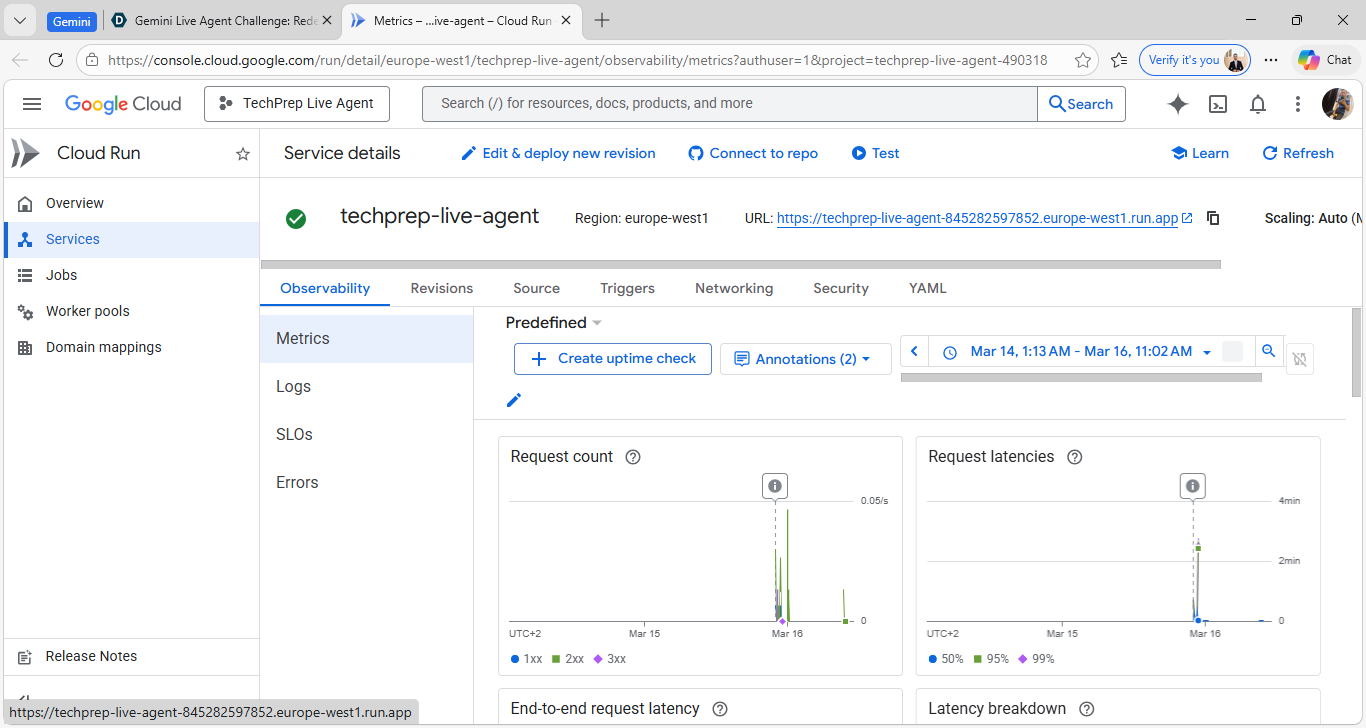Image resolution: width=1366 pixels, height=728 pixels.
Task: Open the TechPrep Live Agent project picker
Action: click(297, 104)
